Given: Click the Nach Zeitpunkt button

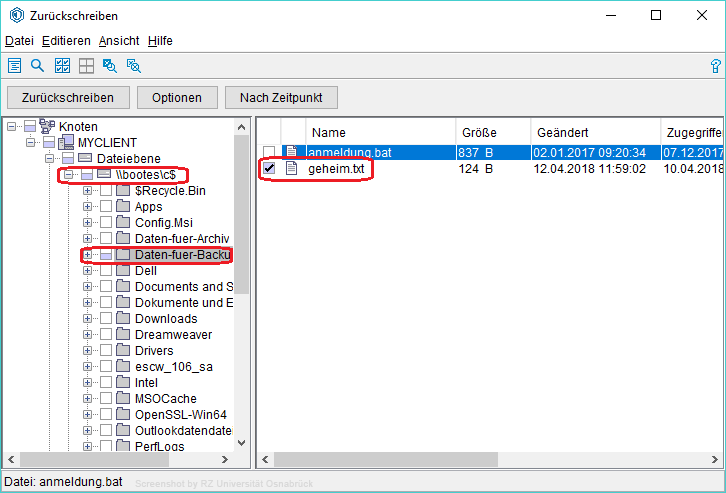Looking at the screenshot, I should [281, 98].
